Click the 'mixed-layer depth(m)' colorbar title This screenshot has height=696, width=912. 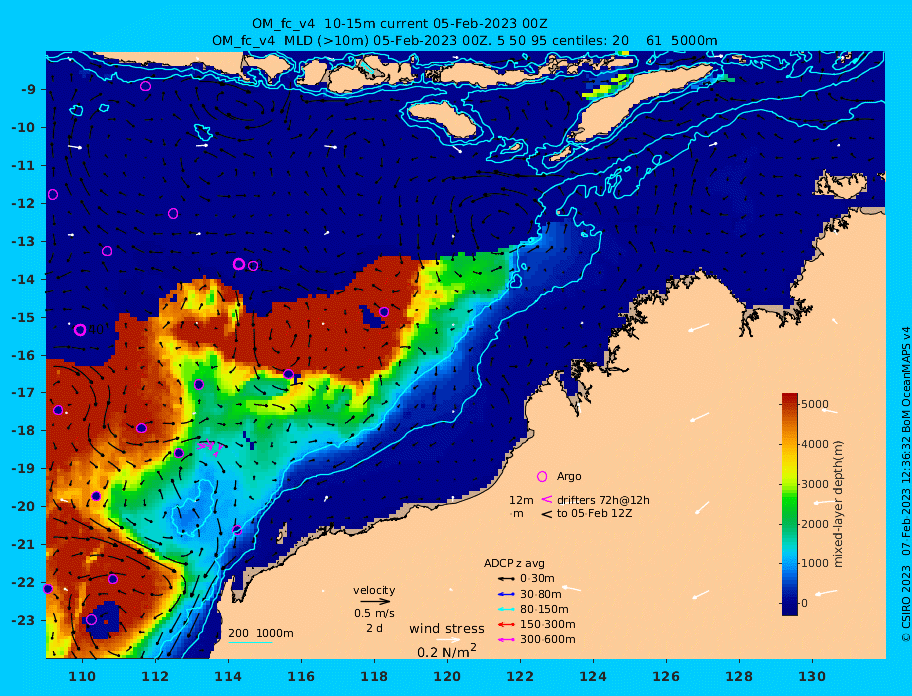pos(838,504)
